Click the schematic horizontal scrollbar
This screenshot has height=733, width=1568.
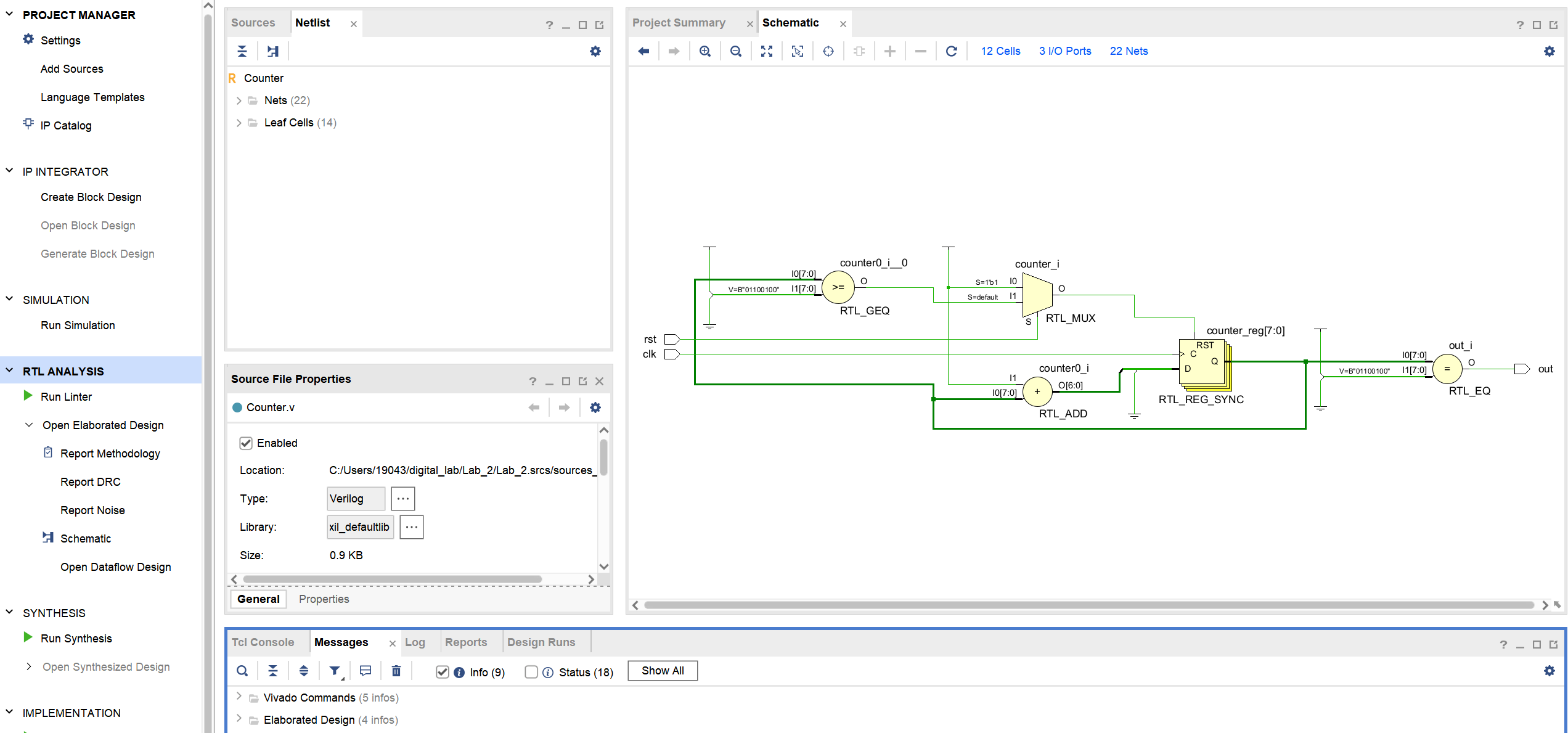click(1088, 605)
